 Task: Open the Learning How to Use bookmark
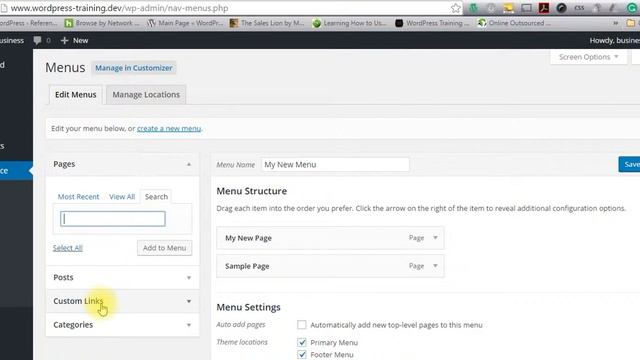point(349,23)
